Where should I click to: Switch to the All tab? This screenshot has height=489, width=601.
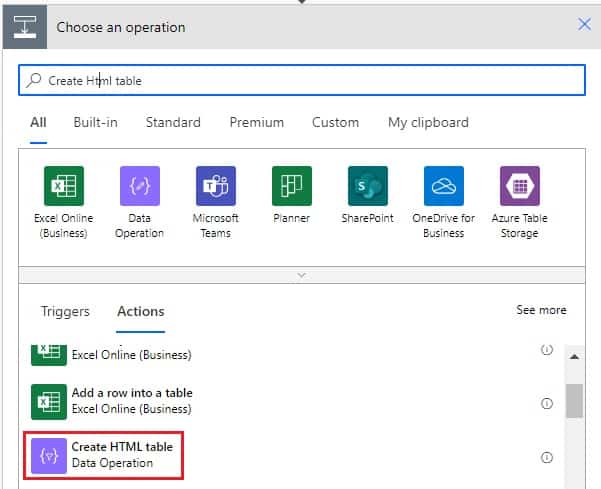coord(38,122)
